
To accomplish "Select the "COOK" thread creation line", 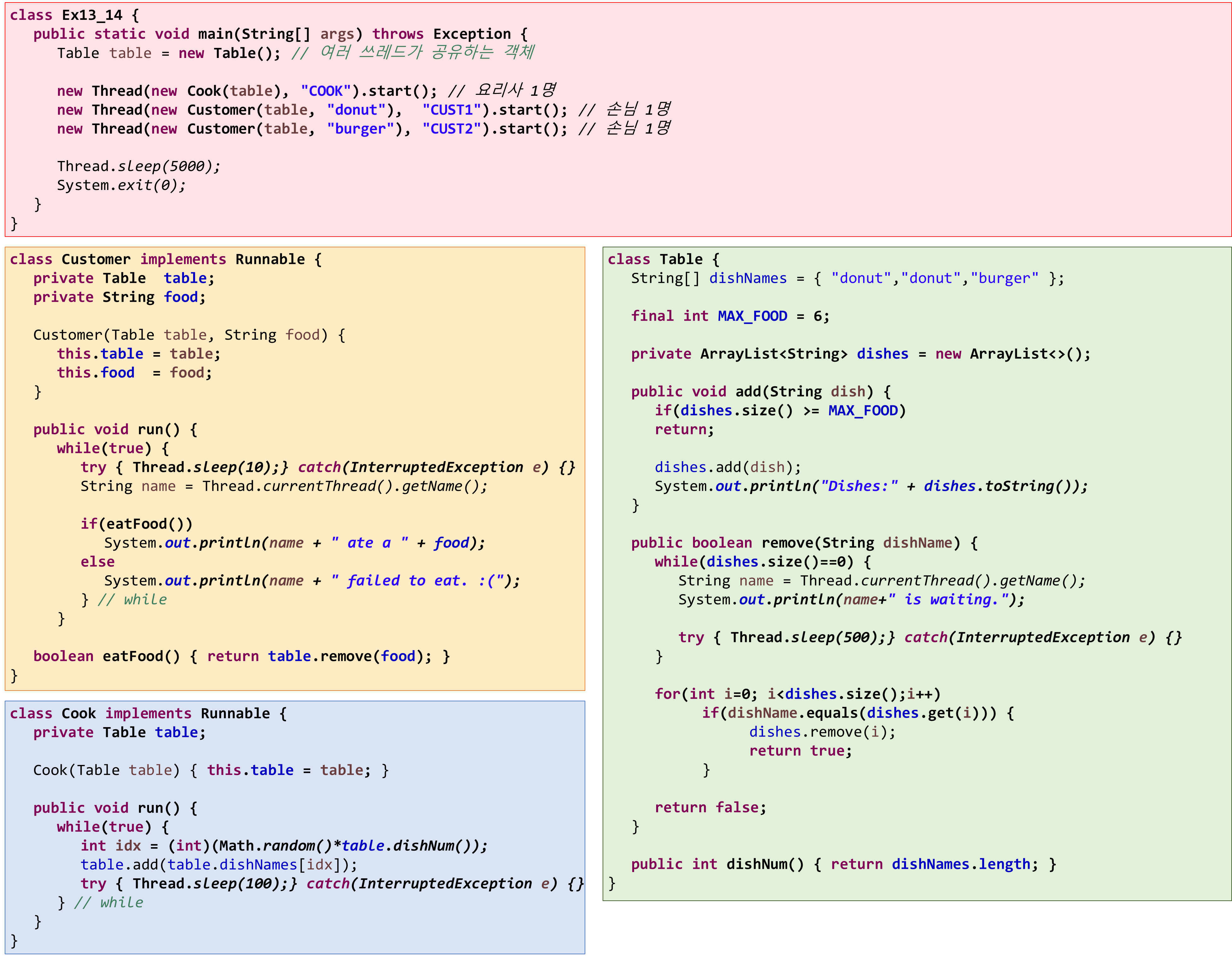I will pos(306,91).
